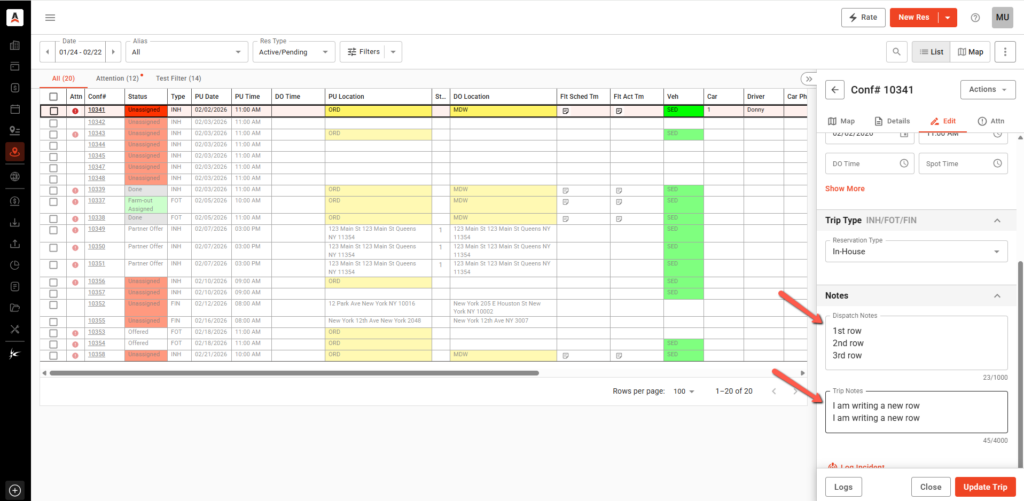
Task: Click into the Trip Notes text field
Action: [x=915, y=411]
